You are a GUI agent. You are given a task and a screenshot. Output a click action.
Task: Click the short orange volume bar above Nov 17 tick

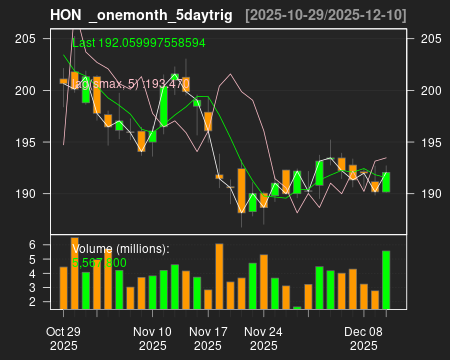(x=208, y=299)
